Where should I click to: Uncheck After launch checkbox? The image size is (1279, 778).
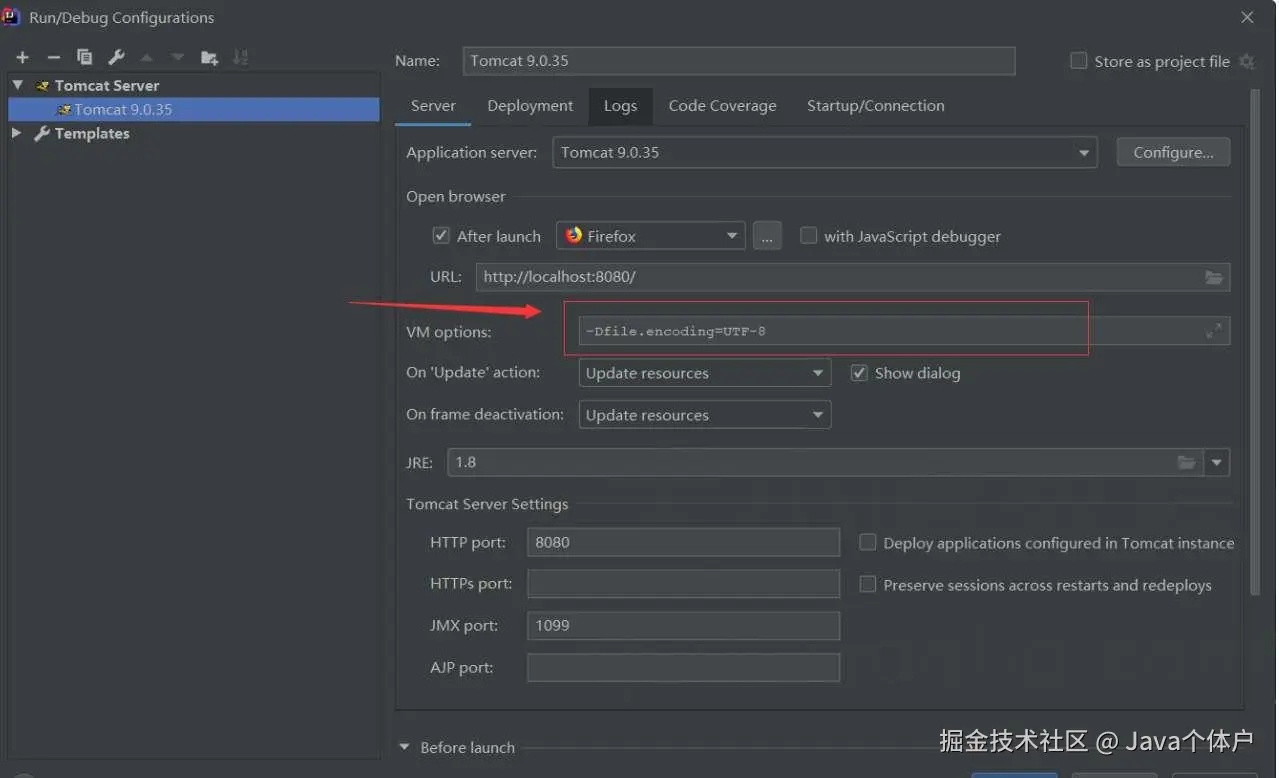click(441, 236)
